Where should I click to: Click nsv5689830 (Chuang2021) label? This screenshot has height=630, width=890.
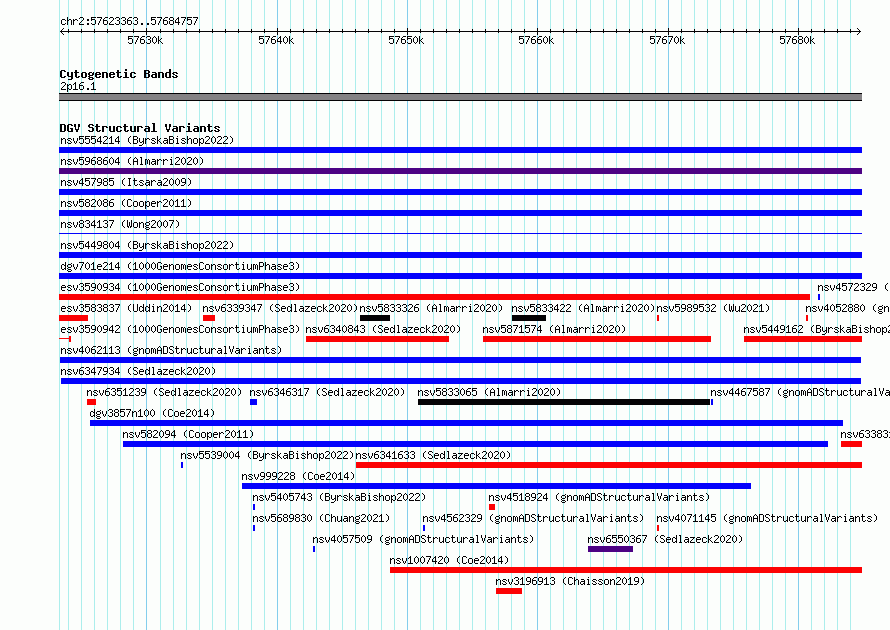(x=321, y=518)
